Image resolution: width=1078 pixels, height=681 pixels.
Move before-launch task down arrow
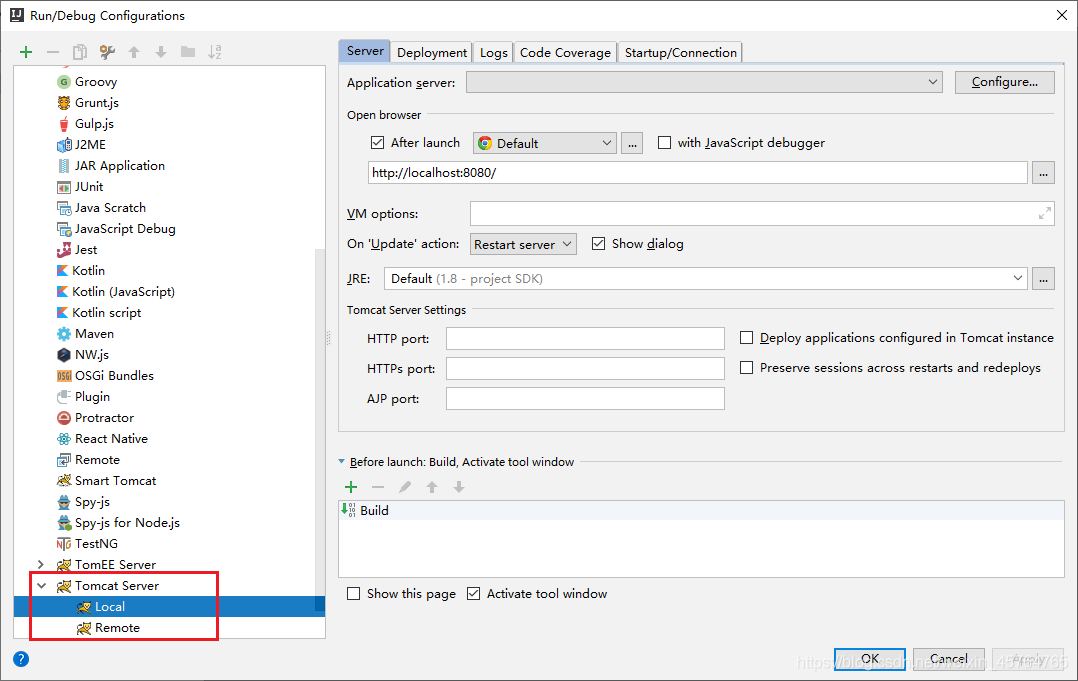[459, 487]
